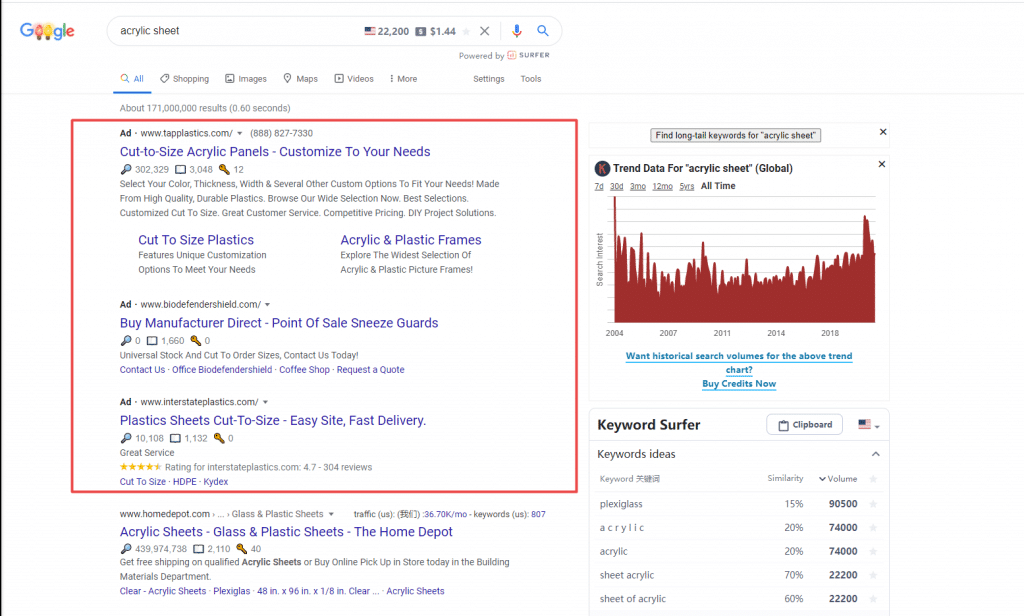This screenshot has height=616, width=1024.
Task: Switch to the Videos tab
Action: [x=354, y=78]
